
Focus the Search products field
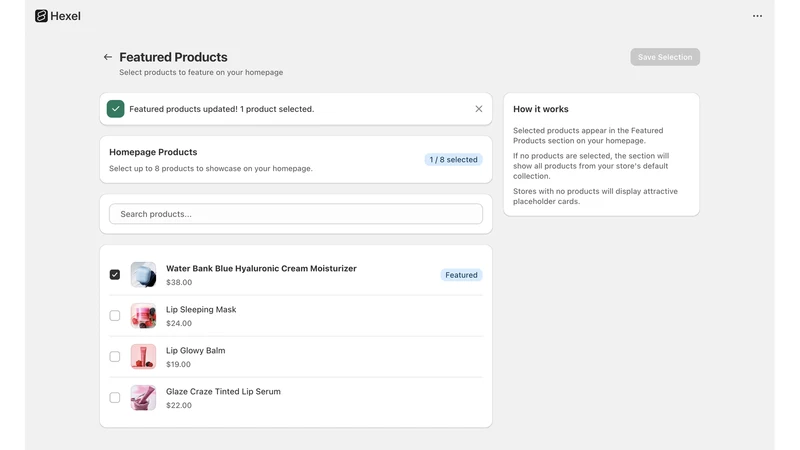(296, 214)
